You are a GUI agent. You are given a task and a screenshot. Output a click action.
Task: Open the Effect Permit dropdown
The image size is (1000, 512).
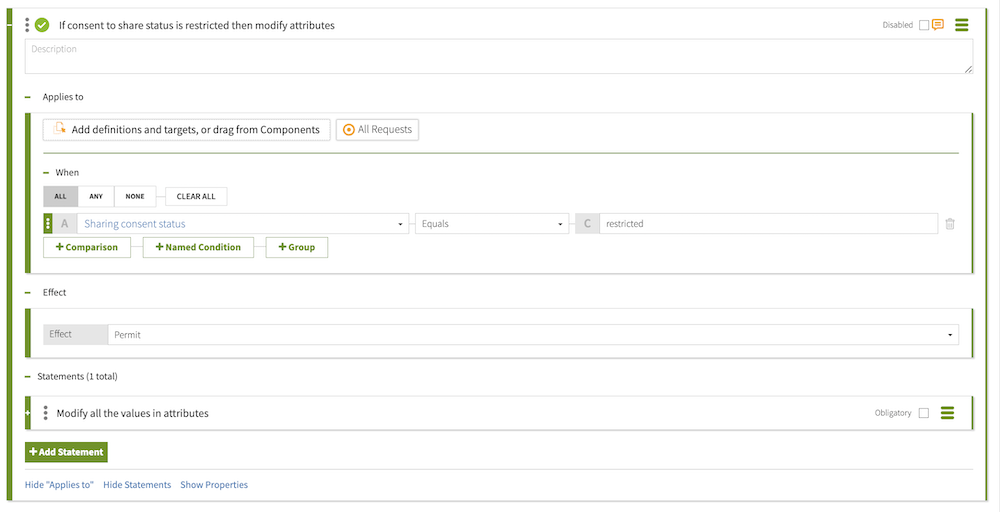coord(533,335)
